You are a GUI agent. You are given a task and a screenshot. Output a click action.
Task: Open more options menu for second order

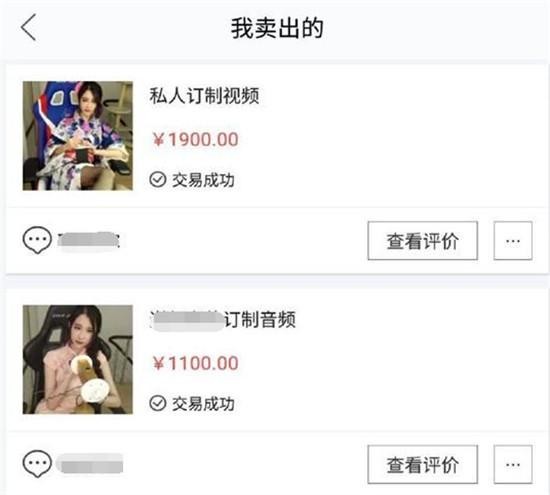pos(513,464)
